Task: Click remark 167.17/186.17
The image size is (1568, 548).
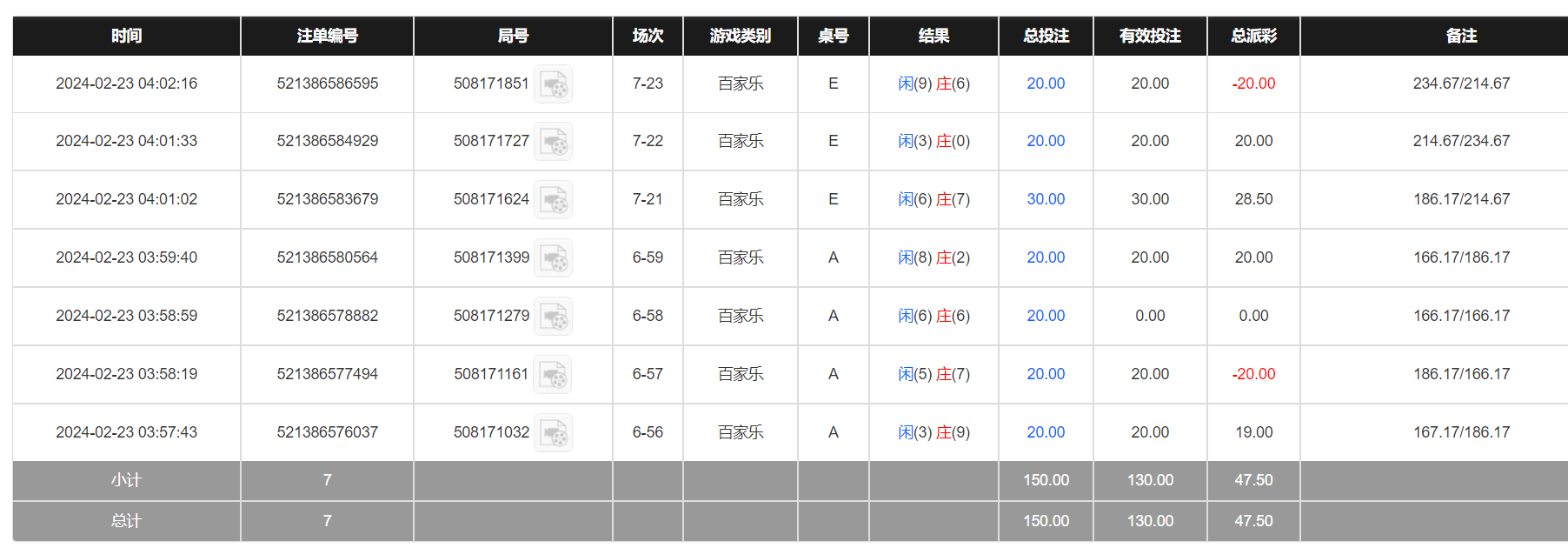Action: pos(1461,432)
